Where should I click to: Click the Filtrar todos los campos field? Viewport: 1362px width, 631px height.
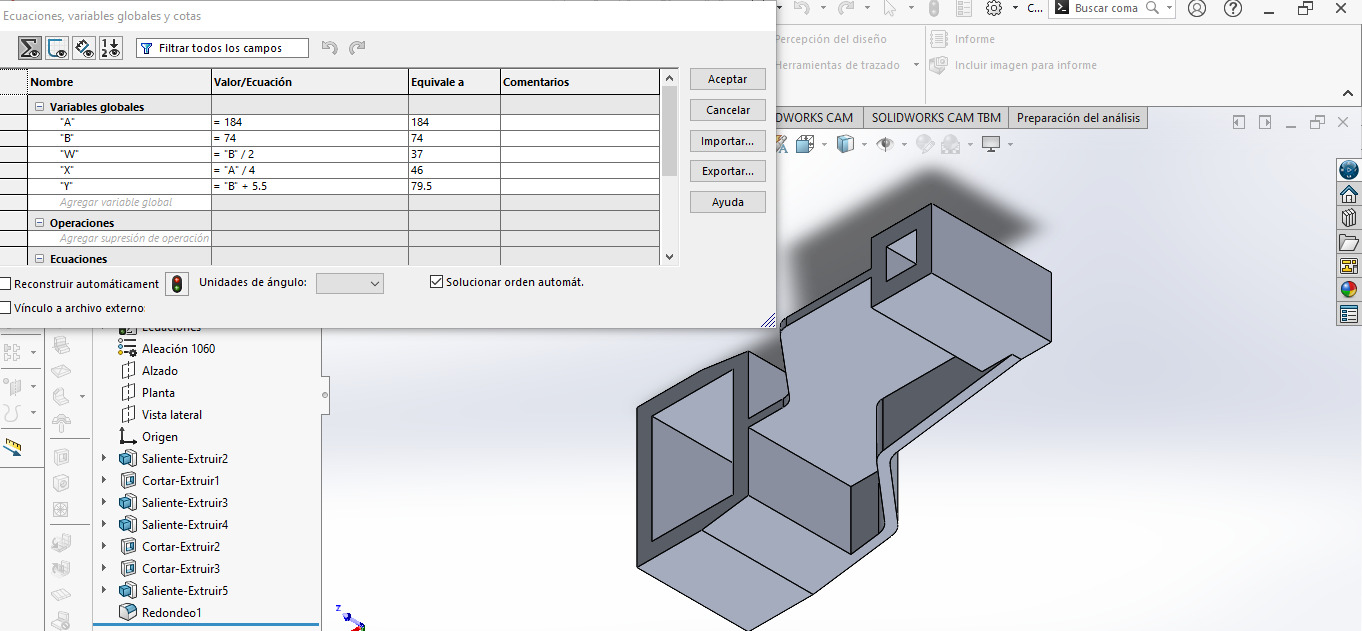pos(222,48)
